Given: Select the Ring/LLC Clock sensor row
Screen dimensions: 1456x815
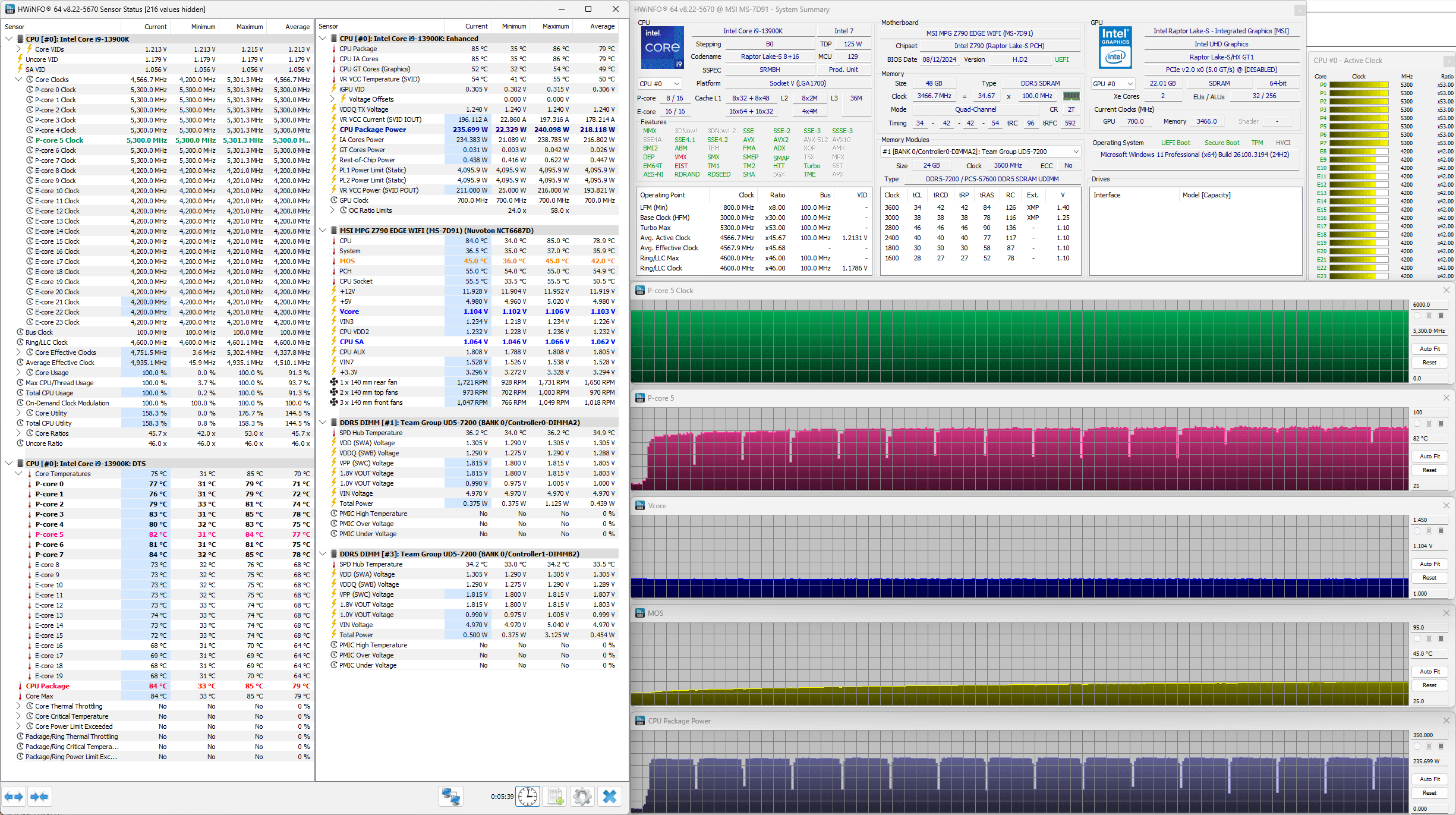Looking at the screenshot, I should 157,342.
